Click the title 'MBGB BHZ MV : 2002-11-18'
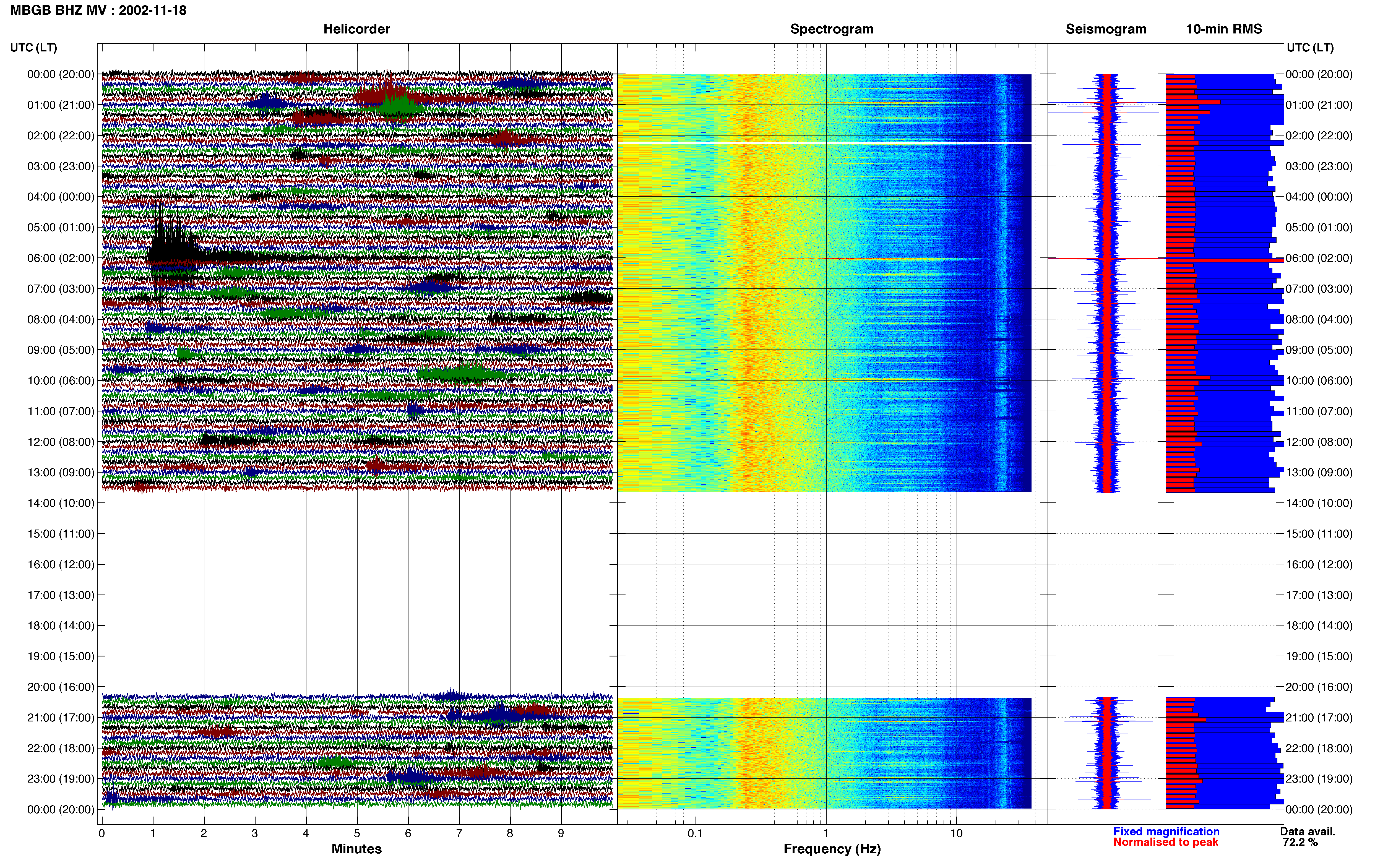1388x868 pixels. 98,10
